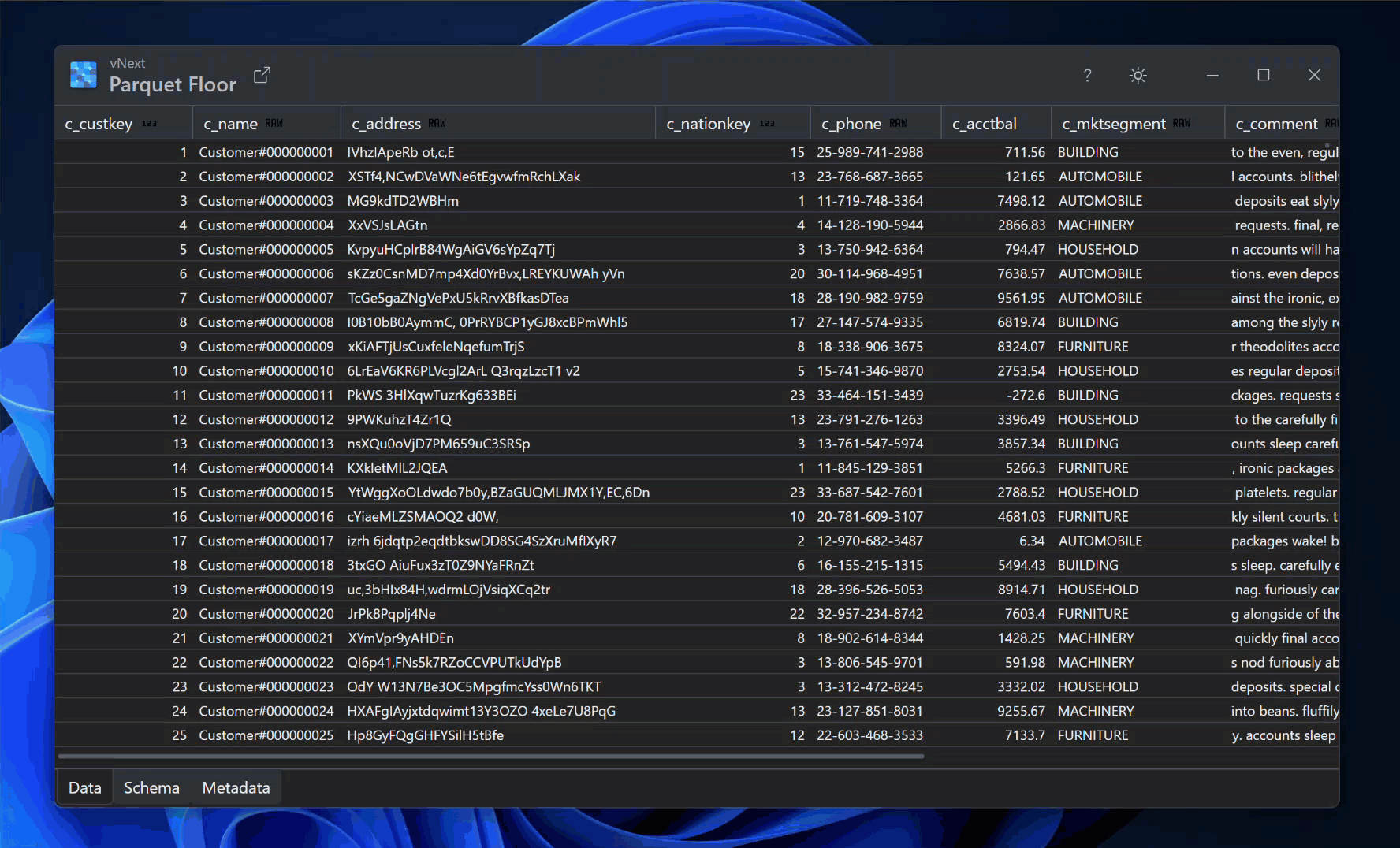Click the -272.6 account balance cell
Image resolution: width=1400 pixels, height=848 pixels.
point(1026,396)
